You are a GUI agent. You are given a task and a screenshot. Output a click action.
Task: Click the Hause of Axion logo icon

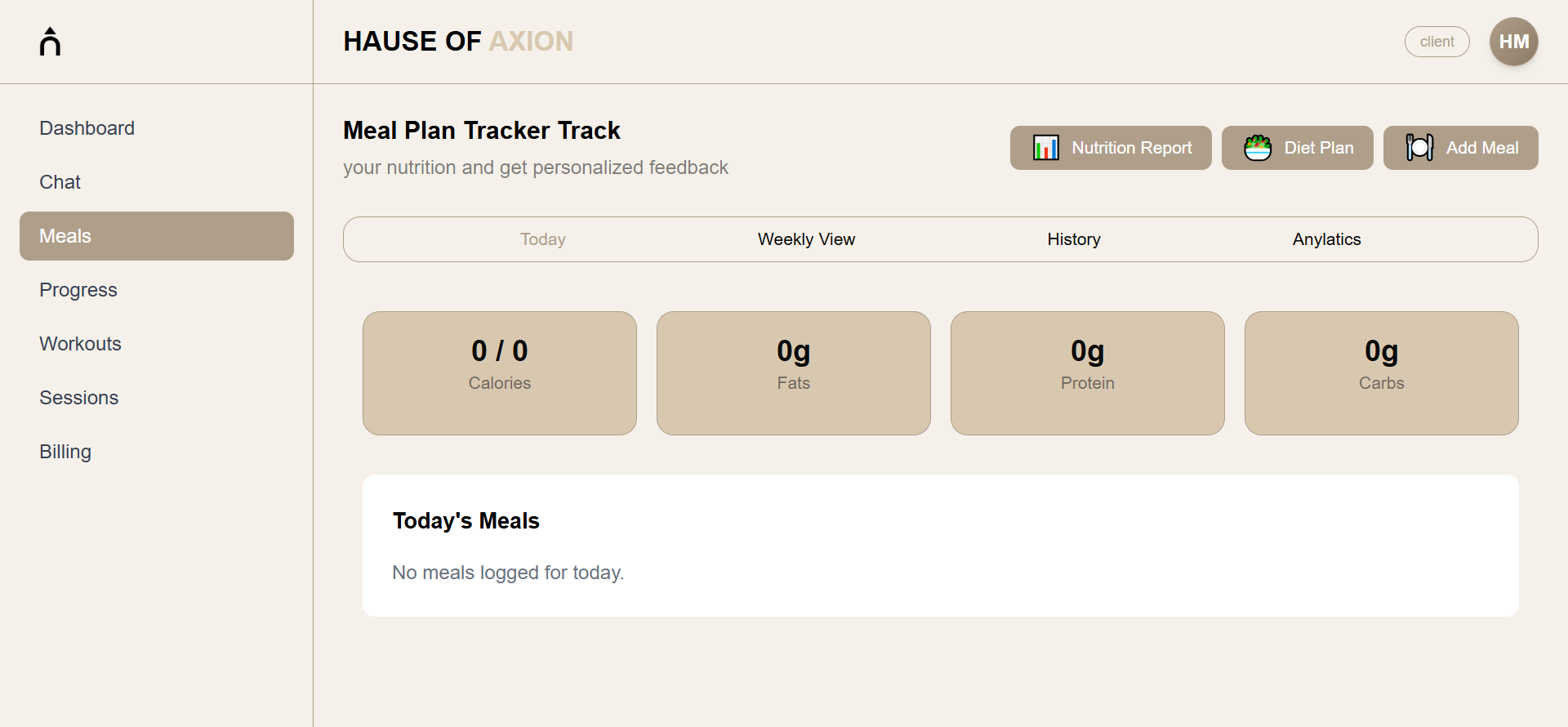tap(50, 42)
